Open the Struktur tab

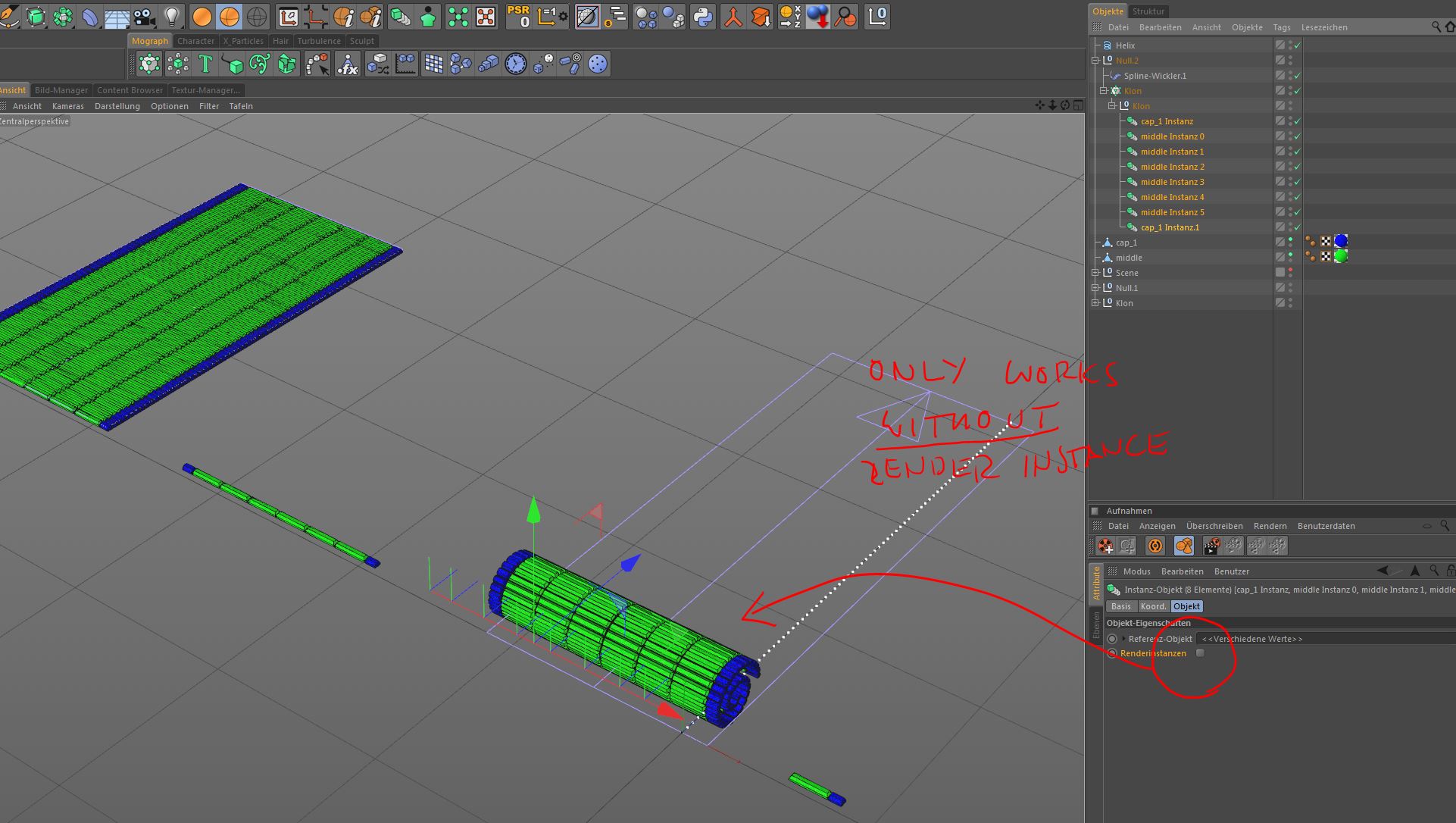(x=1148, y=11)
